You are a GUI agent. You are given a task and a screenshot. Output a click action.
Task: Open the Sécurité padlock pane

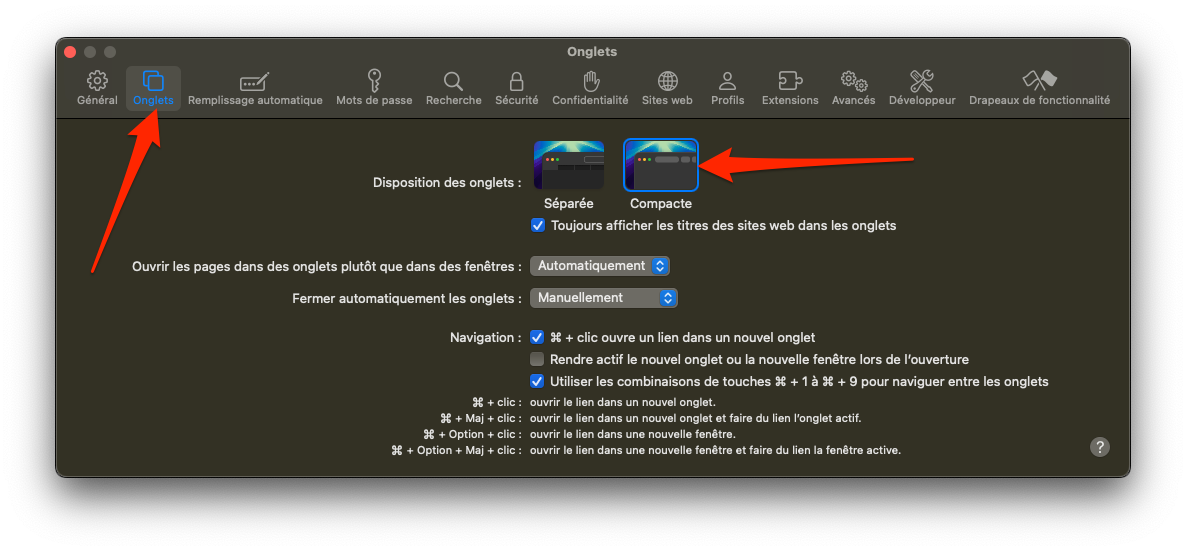[517, 88]
